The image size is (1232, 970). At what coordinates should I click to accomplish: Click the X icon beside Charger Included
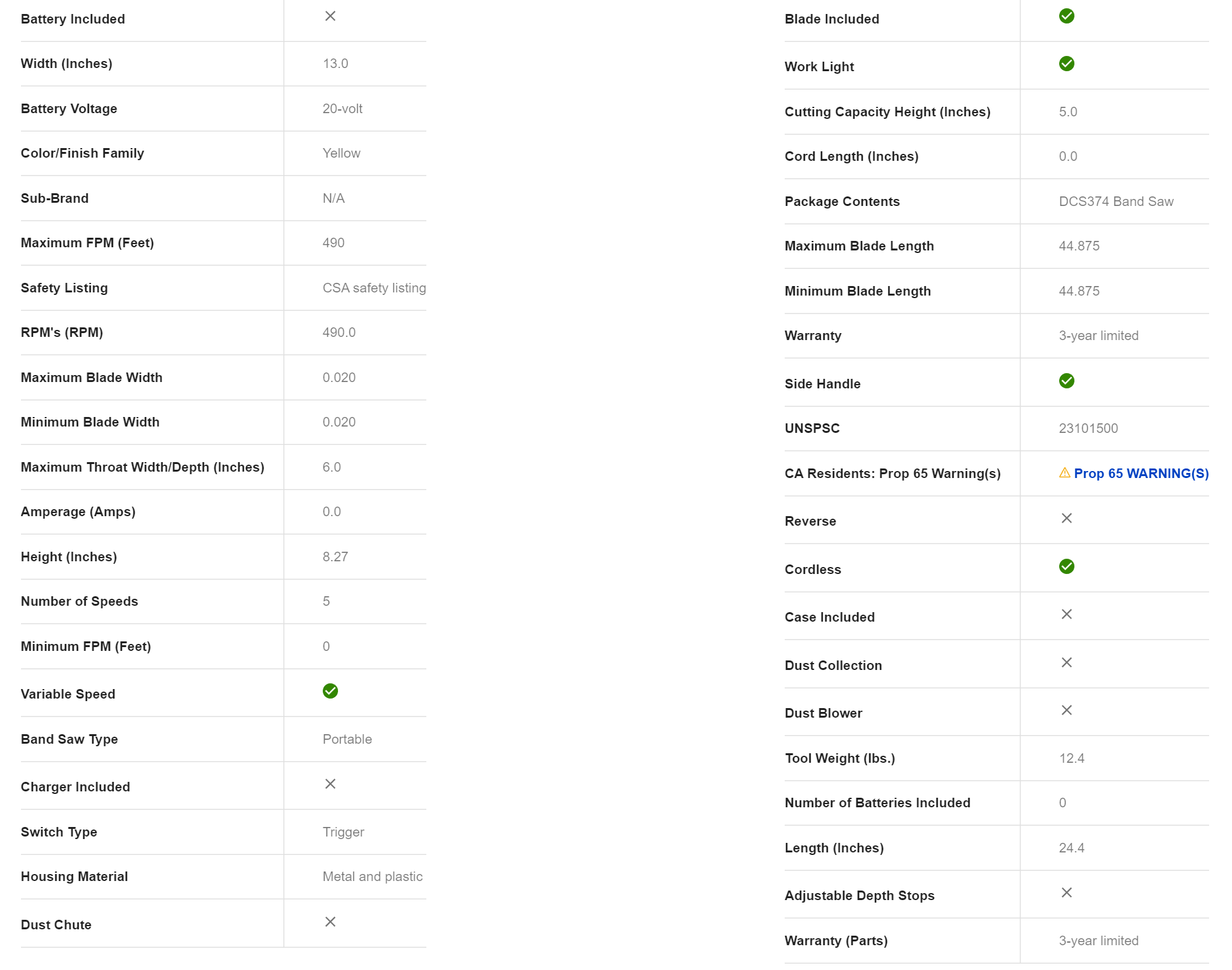coord(330,784)
